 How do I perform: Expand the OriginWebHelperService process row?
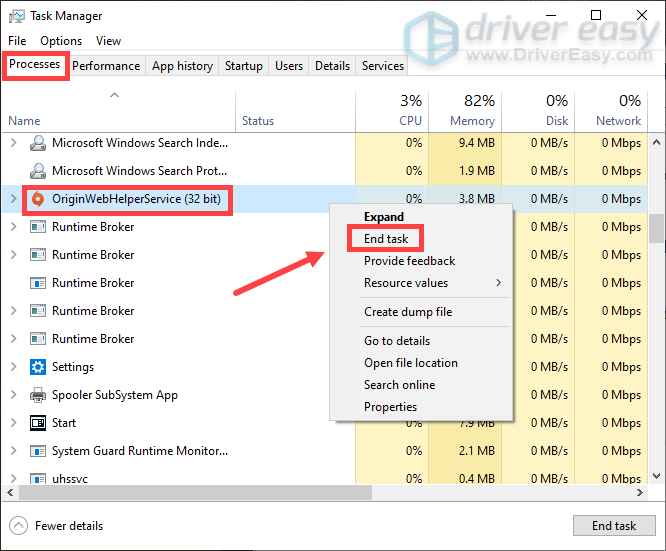(x=13, y=199)
